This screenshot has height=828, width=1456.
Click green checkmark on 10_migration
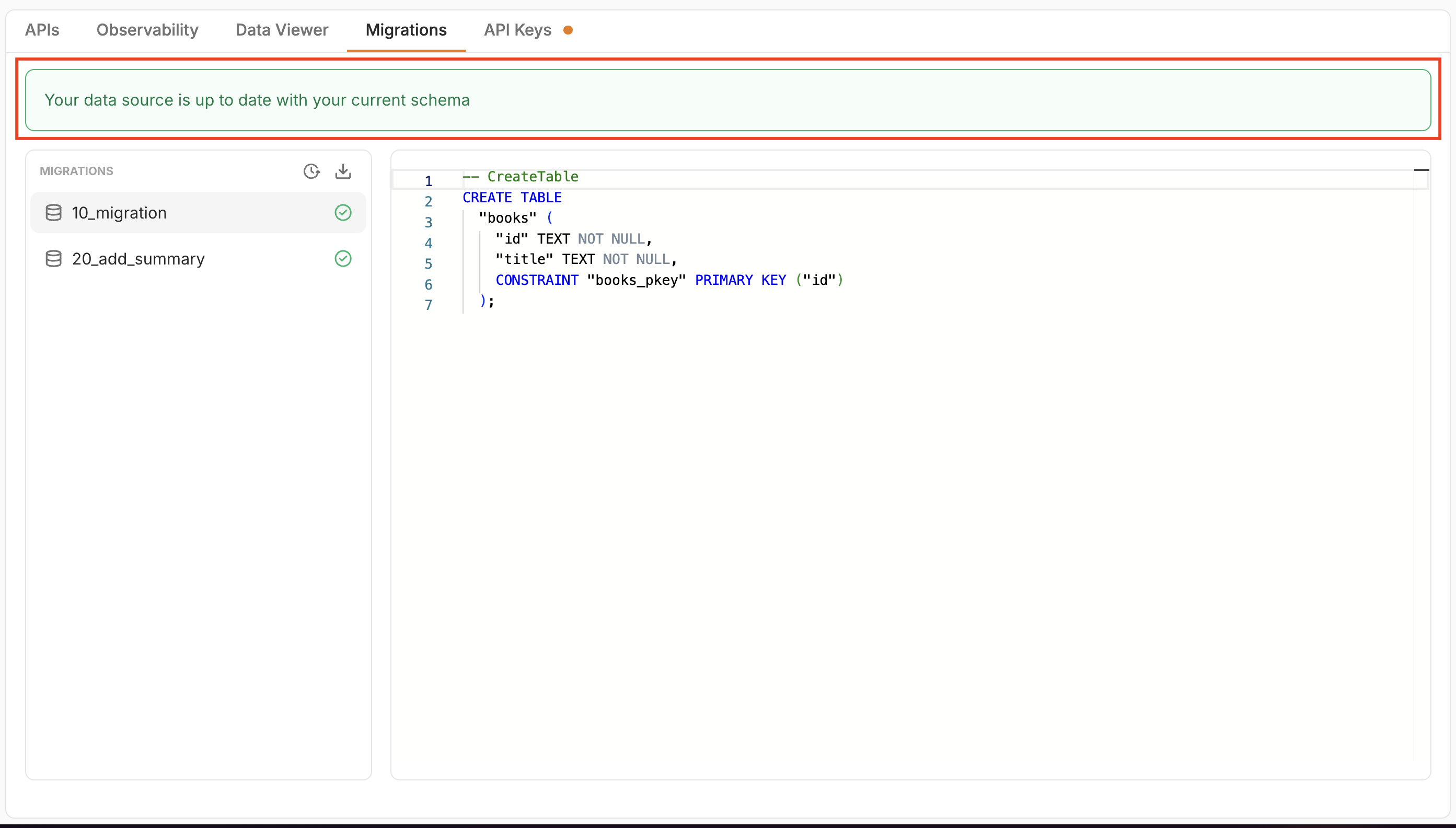pyautogui.click(x=343, y=213)
